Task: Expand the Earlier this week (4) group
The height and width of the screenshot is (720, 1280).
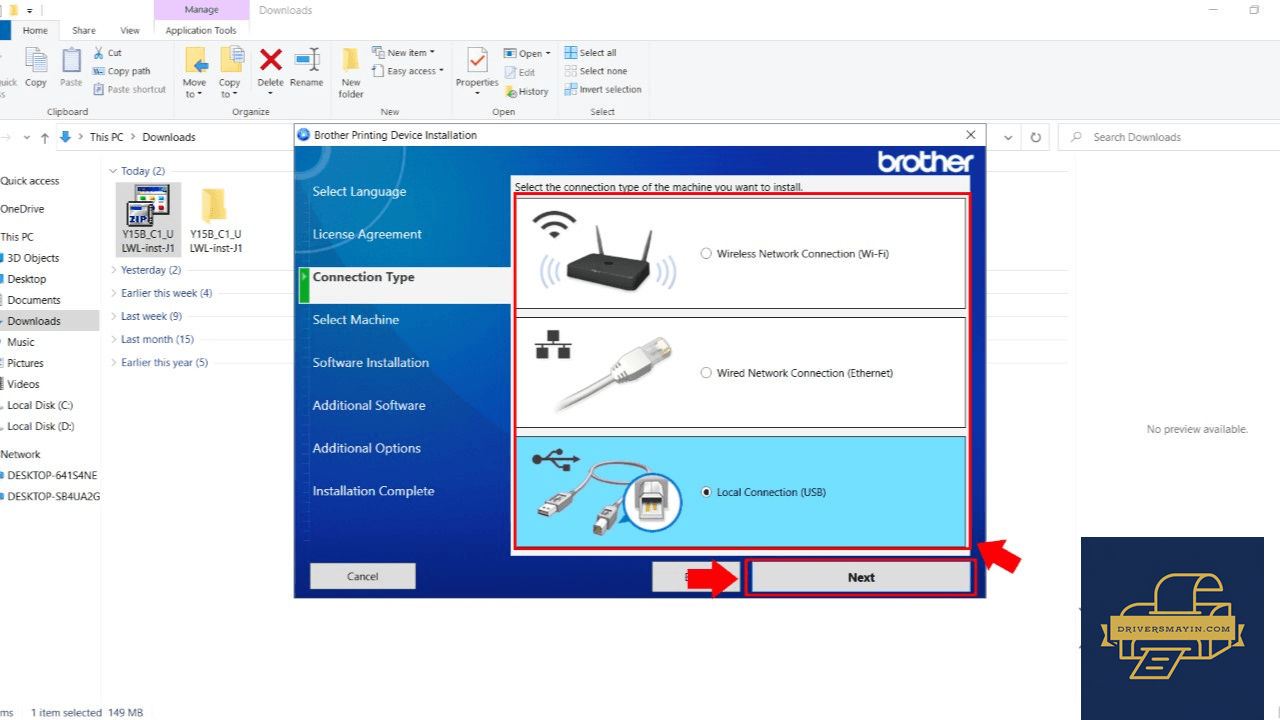Action: tap(113, 293)
